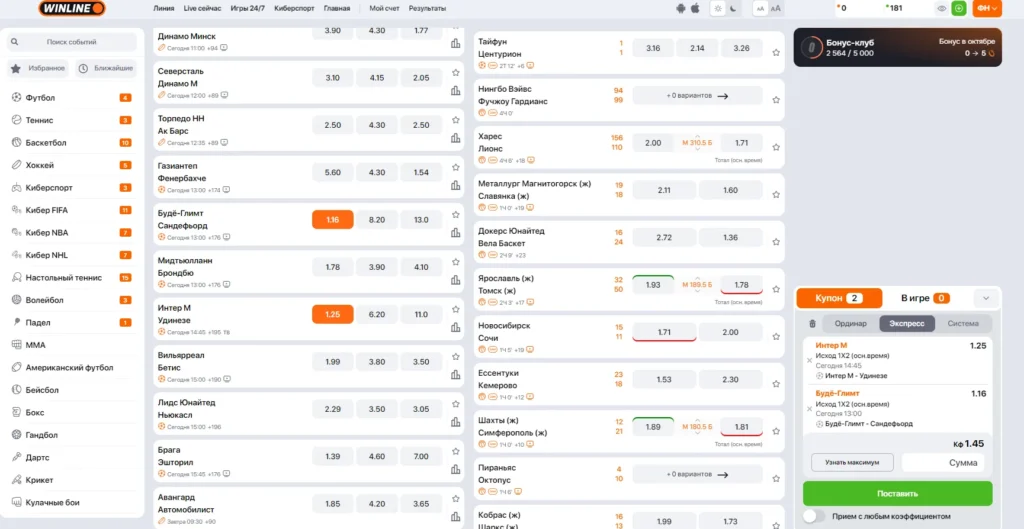The width and height of the screenshot is (1024, 529).
Task: Select the small font size option
Action: coord(760,8)
